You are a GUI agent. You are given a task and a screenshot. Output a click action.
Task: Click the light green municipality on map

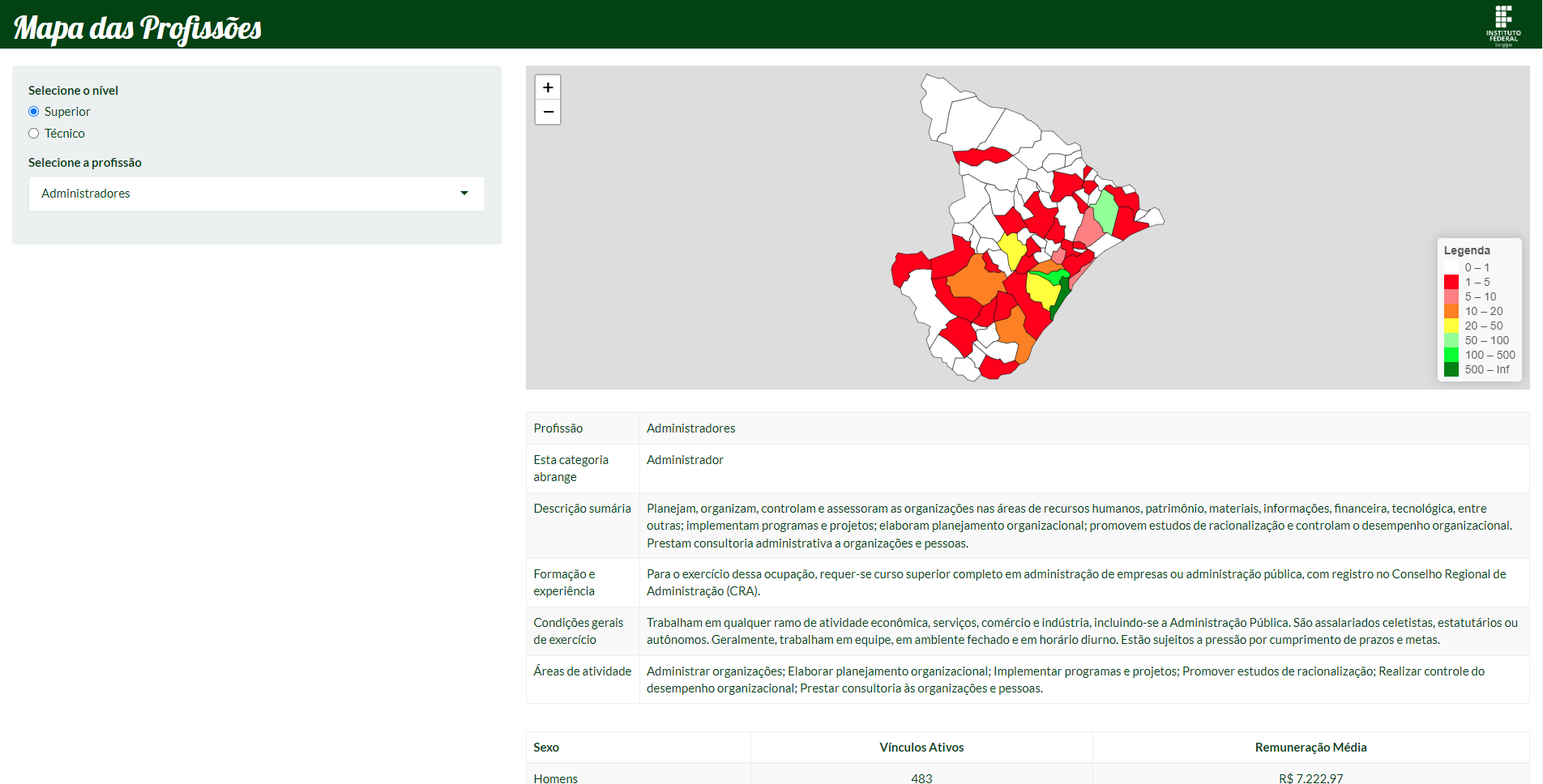point(1104,211)
